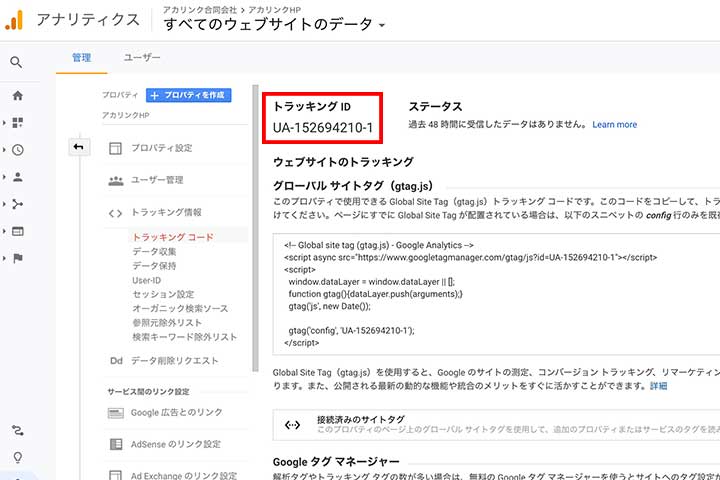The width and height of the screenshot is (720, 480).
Task: Select 検索キーワード除外リスト menu item
Action: coord(185,337)
